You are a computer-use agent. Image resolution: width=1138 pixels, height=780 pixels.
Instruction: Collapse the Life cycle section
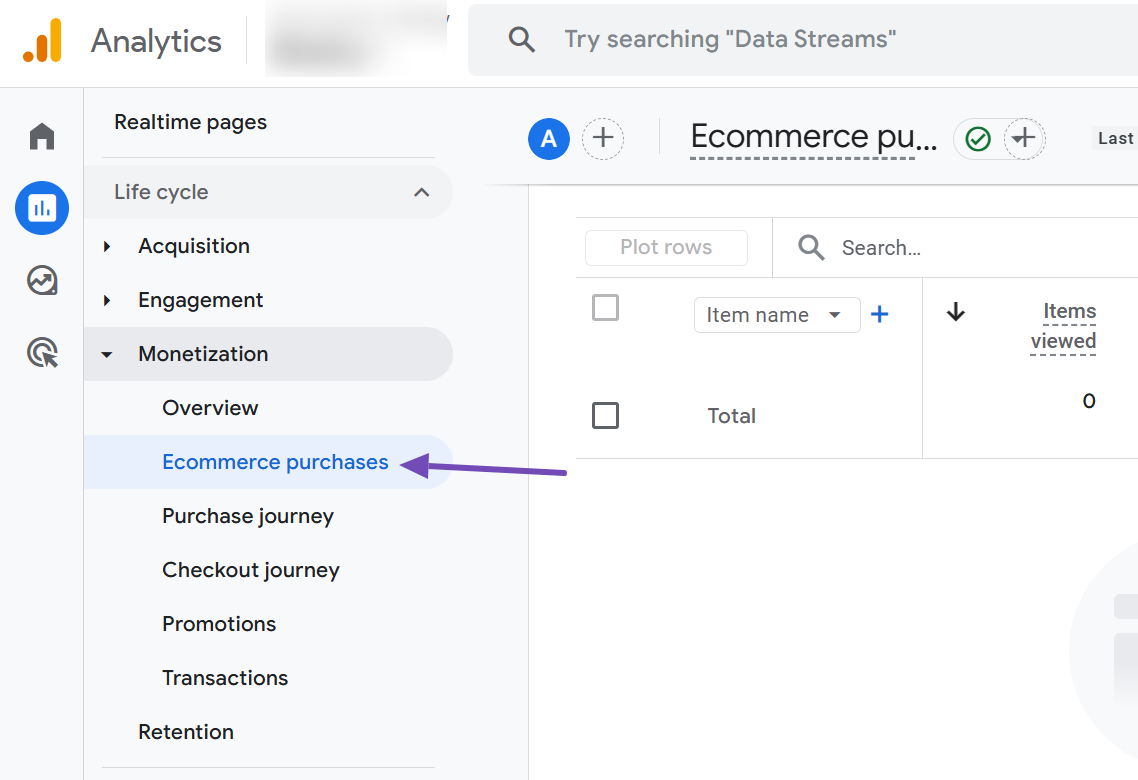pos(421,192)
